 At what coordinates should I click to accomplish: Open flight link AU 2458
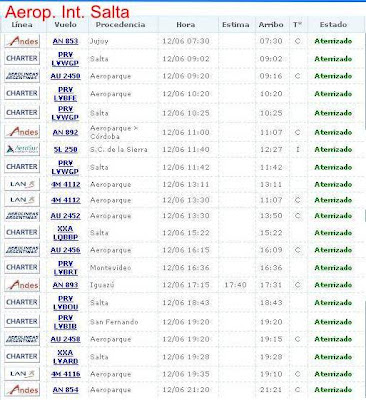[65, 339]
